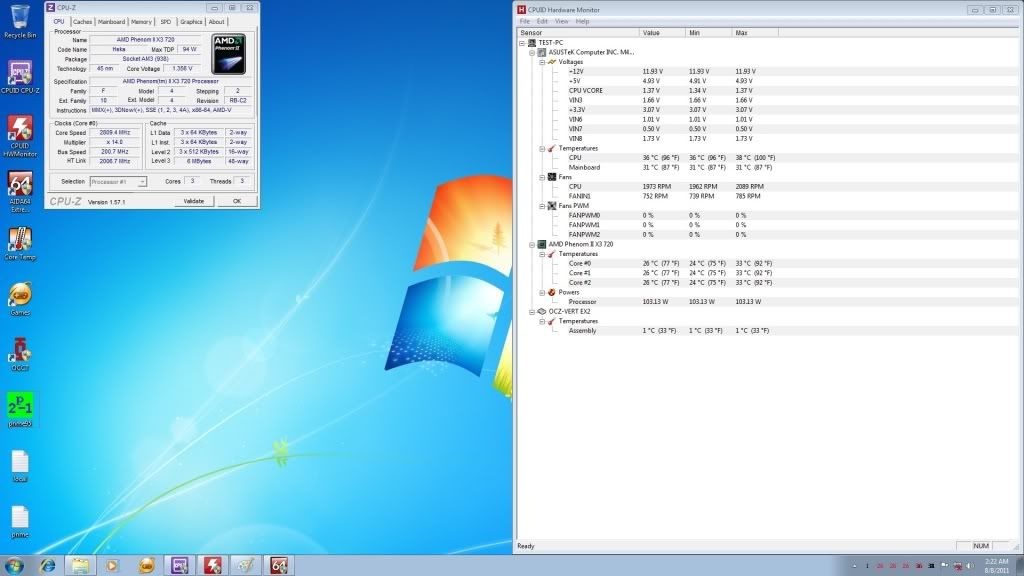Collapse the AMD Phenom II X3 720 node
The image size is (1024, 576).
point(532,244)
